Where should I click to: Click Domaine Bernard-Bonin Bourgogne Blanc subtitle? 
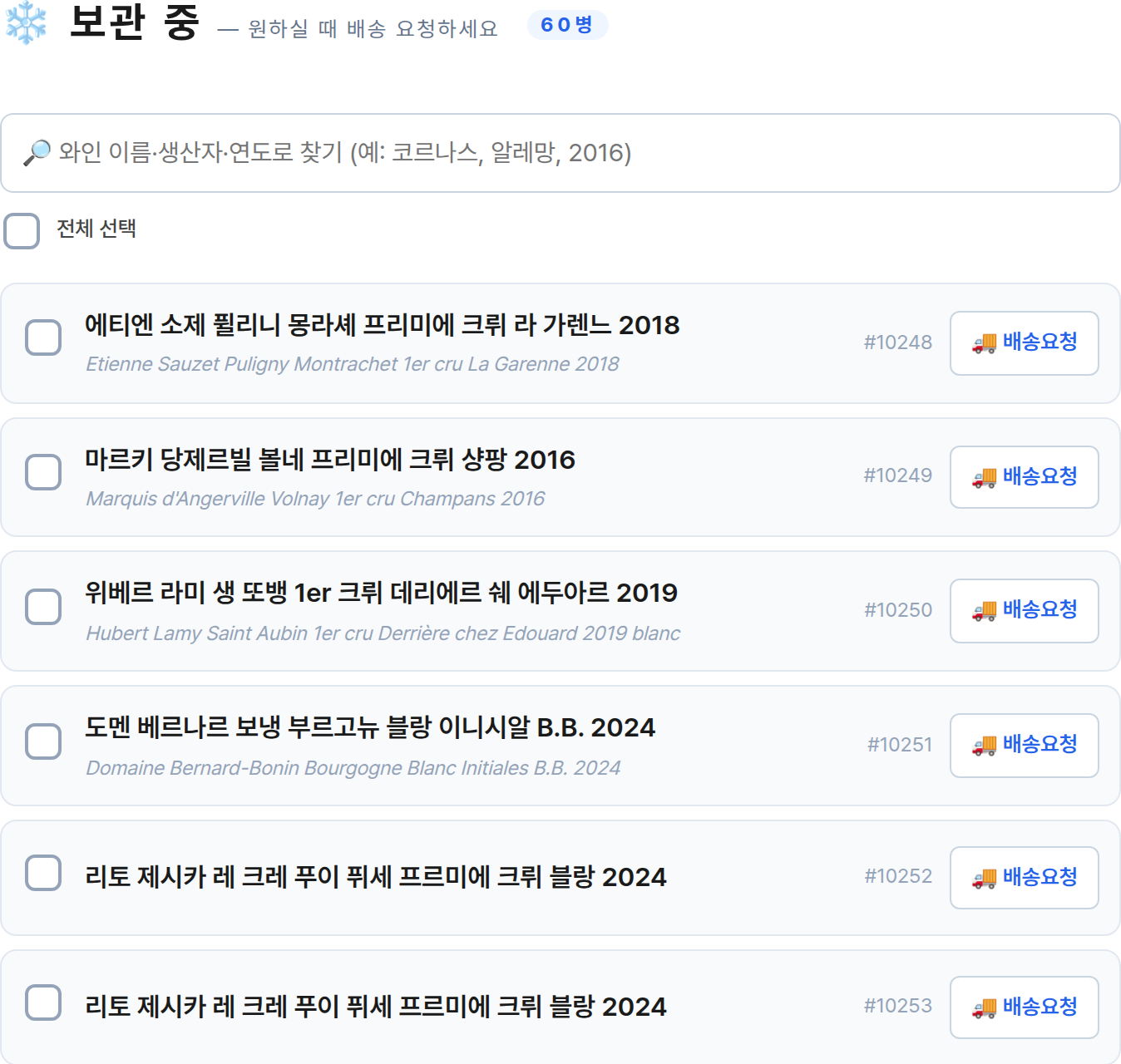click(353, 768)
